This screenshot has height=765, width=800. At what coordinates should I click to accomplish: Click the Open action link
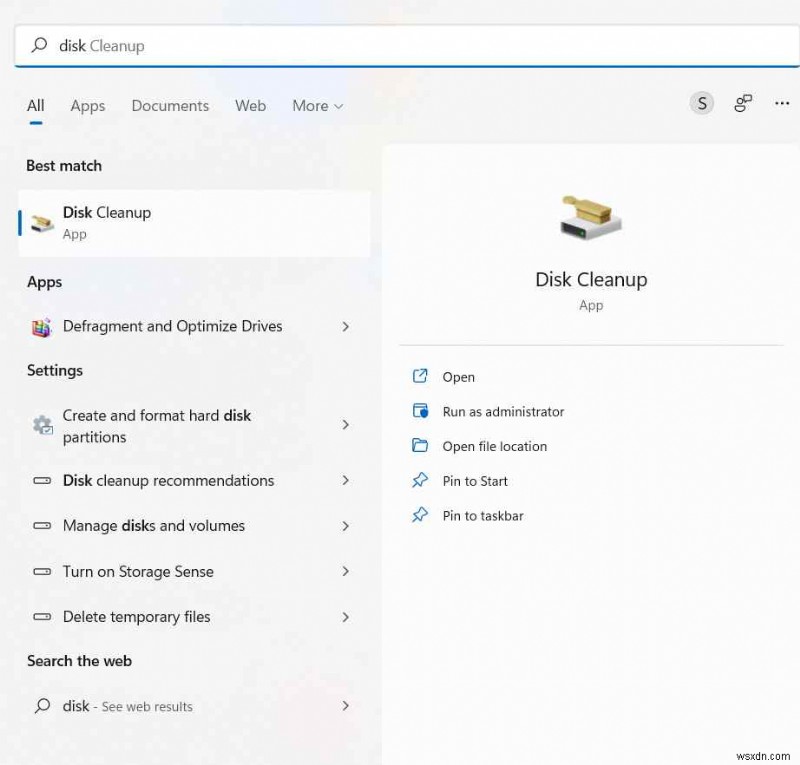(x=458, y=376)
